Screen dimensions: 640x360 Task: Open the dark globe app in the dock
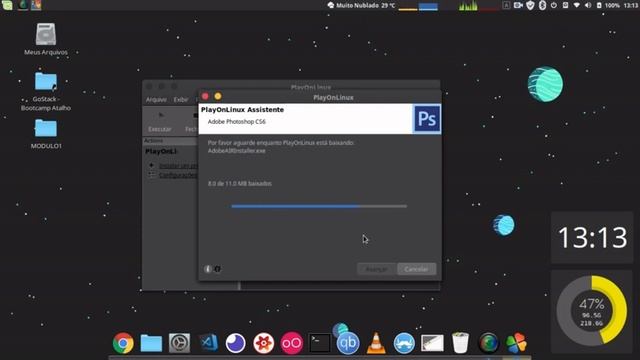pyautogui.click(x=489, y=343)
